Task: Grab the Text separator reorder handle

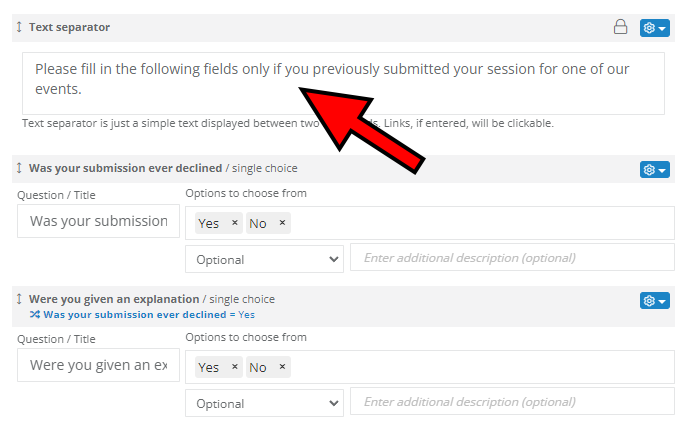Action: click(x=19, y=27)
